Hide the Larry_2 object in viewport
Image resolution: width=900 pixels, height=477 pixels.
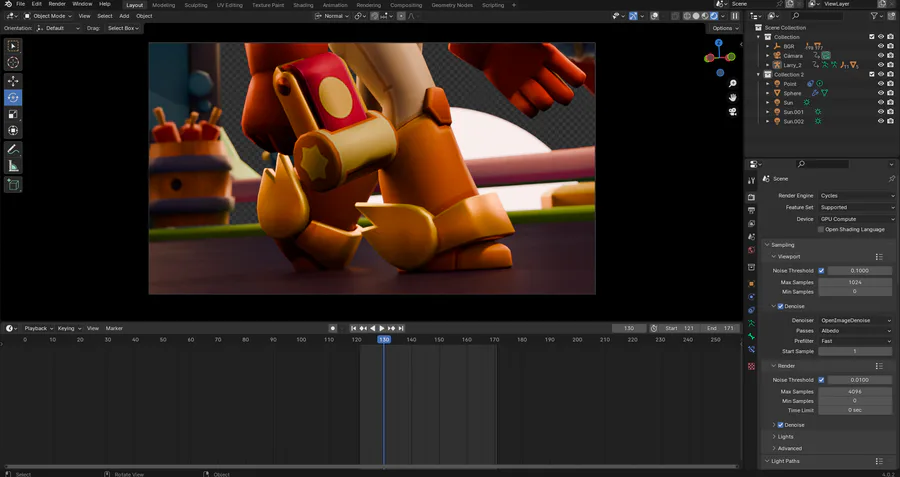[x=881, y=65]
